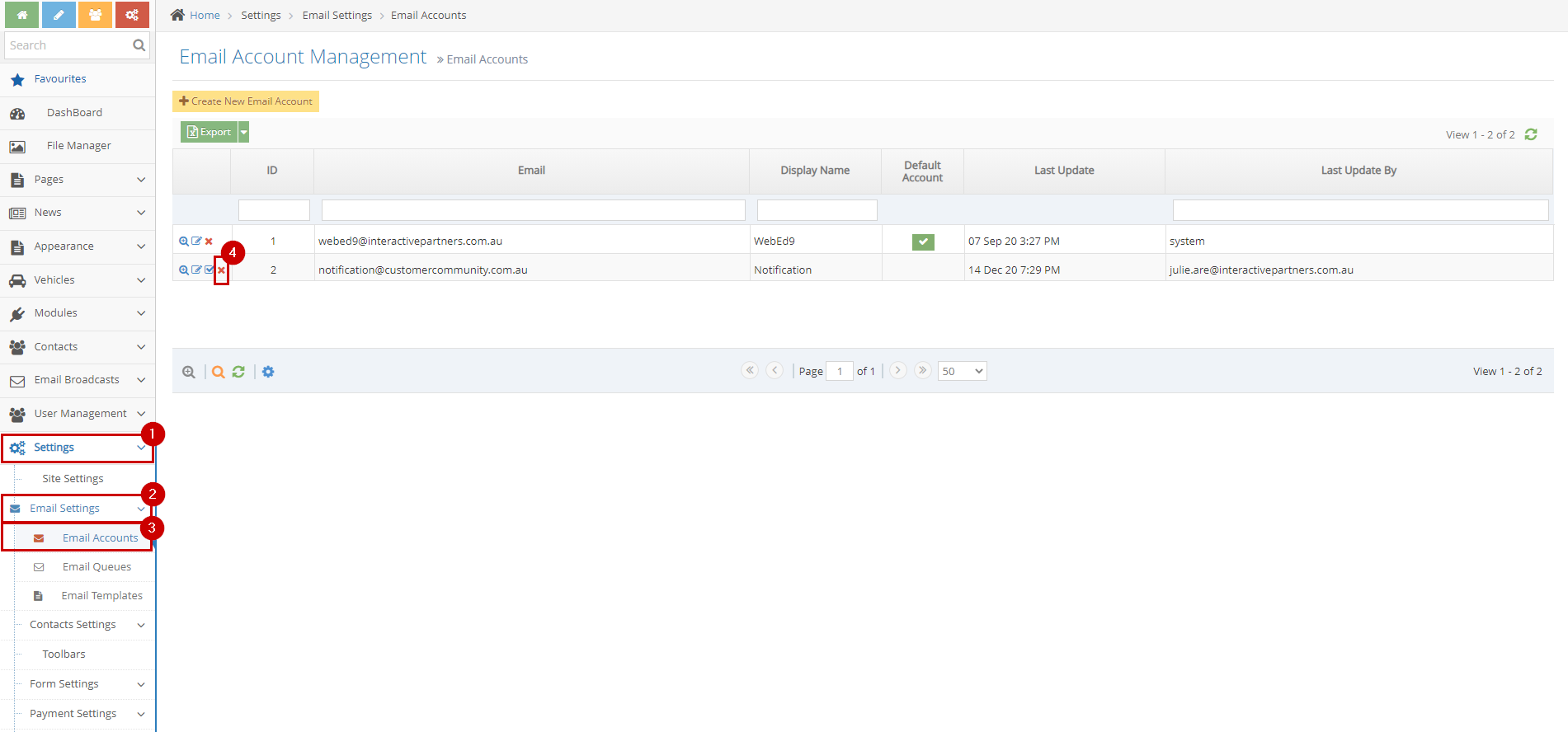Click the File Manager picture icon
The image size is (1568, 732).
(x=17, y=147)
